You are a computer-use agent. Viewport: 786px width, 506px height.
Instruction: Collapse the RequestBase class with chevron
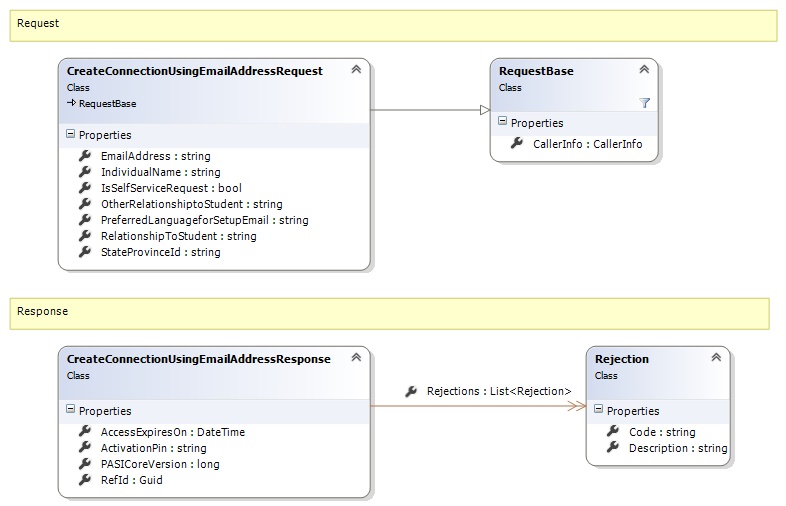click(644, 70)
